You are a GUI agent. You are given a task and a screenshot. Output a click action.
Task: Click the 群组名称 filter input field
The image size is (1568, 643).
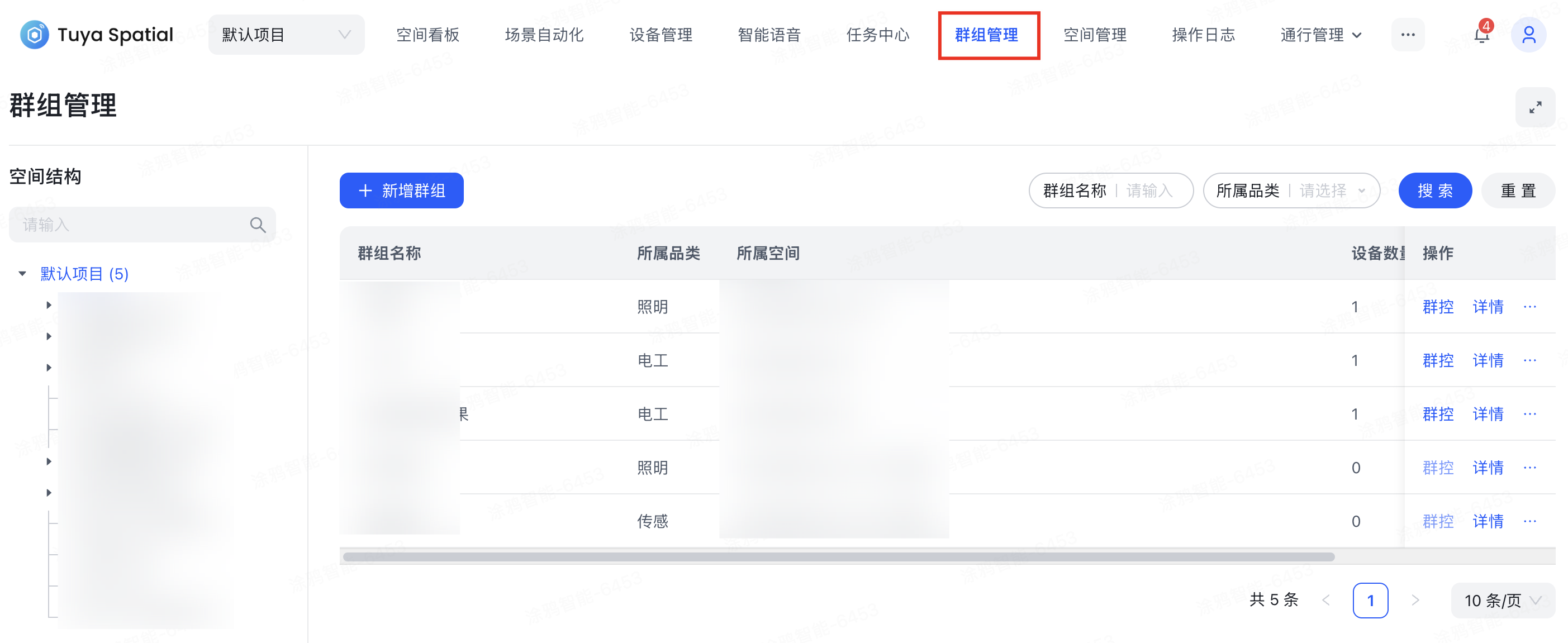pyautogui.click(x=1151, y=191)
